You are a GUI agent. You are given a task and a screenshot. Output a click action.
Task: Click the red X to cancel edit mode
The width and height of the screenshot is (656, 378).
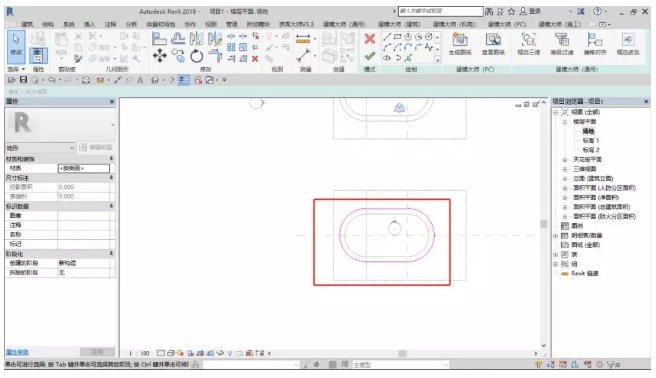click(369, 39)
